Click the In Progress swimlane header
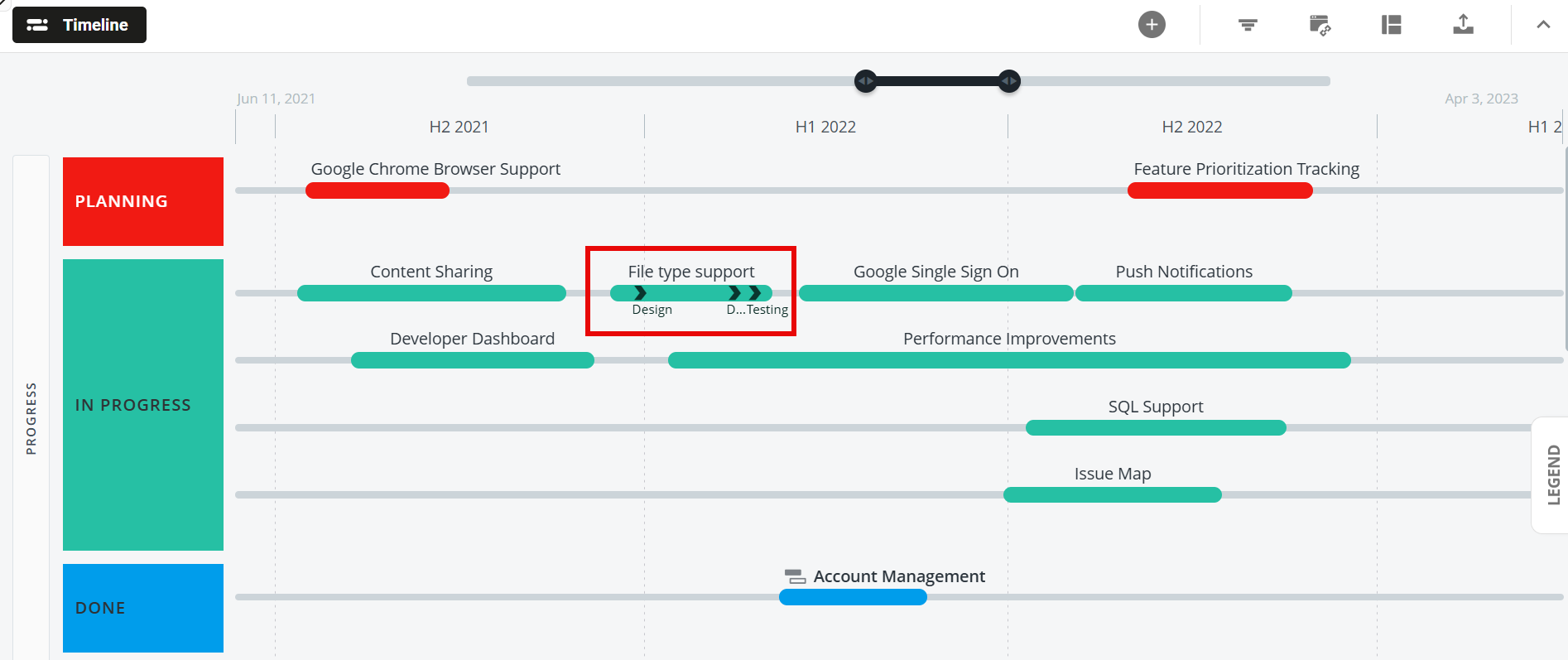This screenshot has height=660, width=1568. [x=143, y=405]
